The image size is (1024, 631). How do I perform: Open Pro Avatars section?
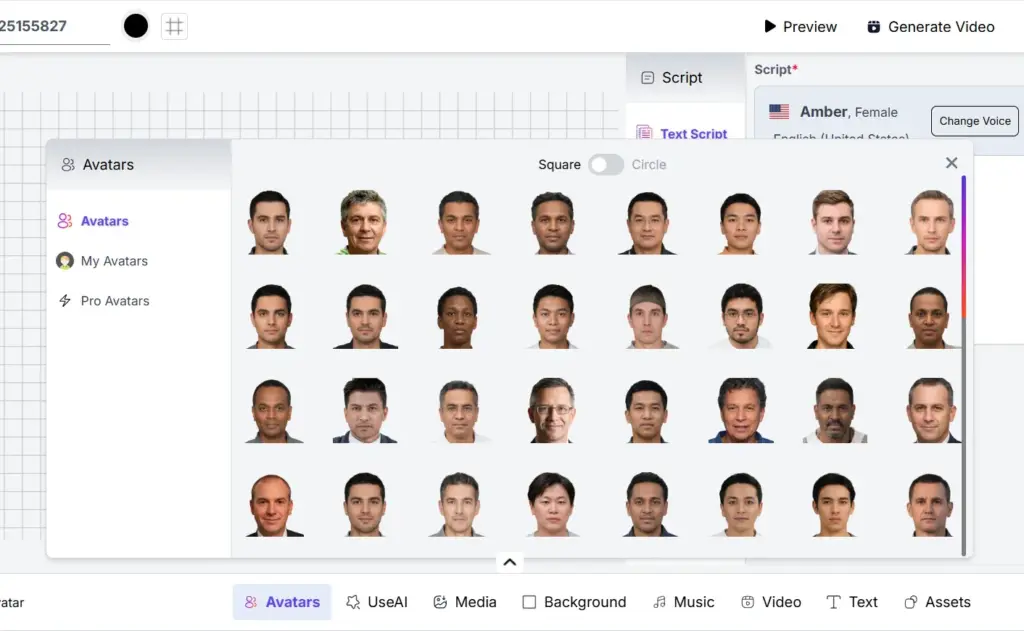[x=114, y=300]
